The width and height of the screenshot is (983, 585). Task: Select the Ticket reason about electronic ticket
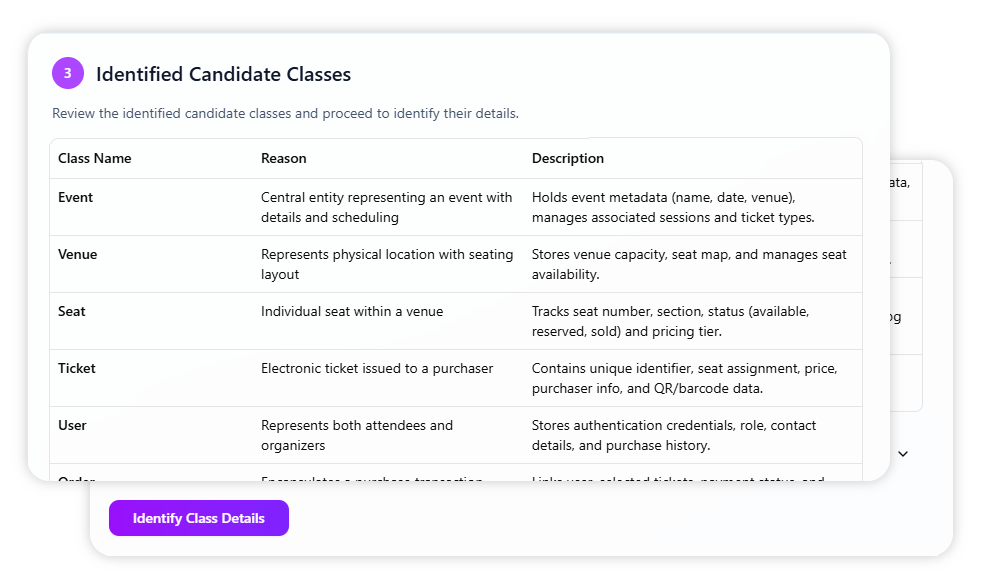tap(377, 368)
